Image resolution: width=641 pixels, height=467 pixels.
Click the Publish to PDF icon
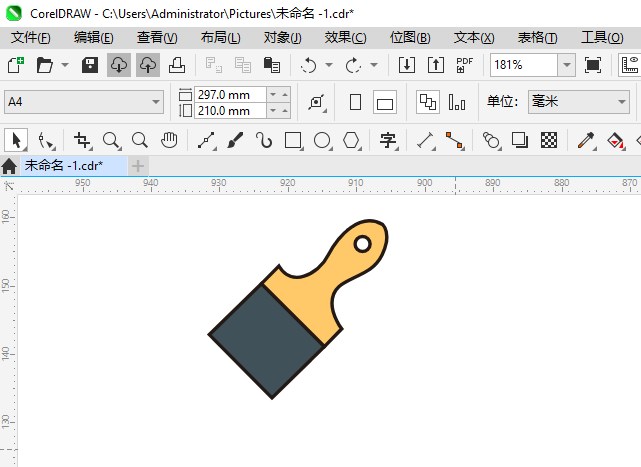point(464,65)
